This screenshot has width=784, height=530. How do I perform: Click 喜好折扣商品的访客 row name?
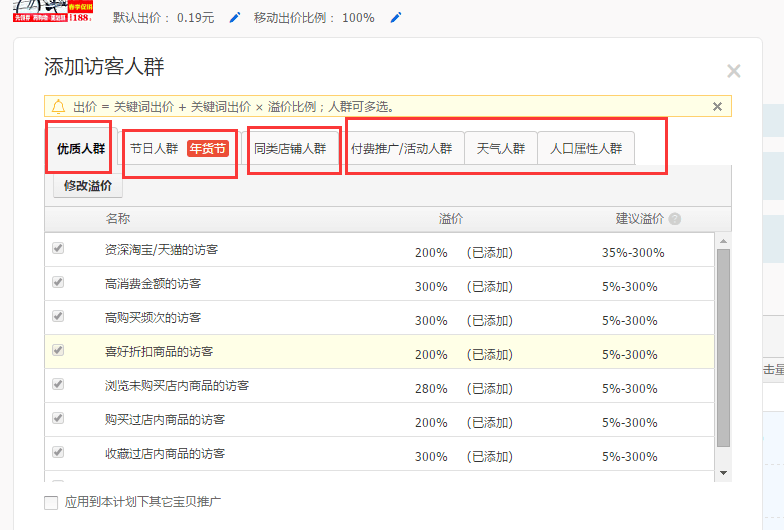pyautogui.click(x=159, y=352)
